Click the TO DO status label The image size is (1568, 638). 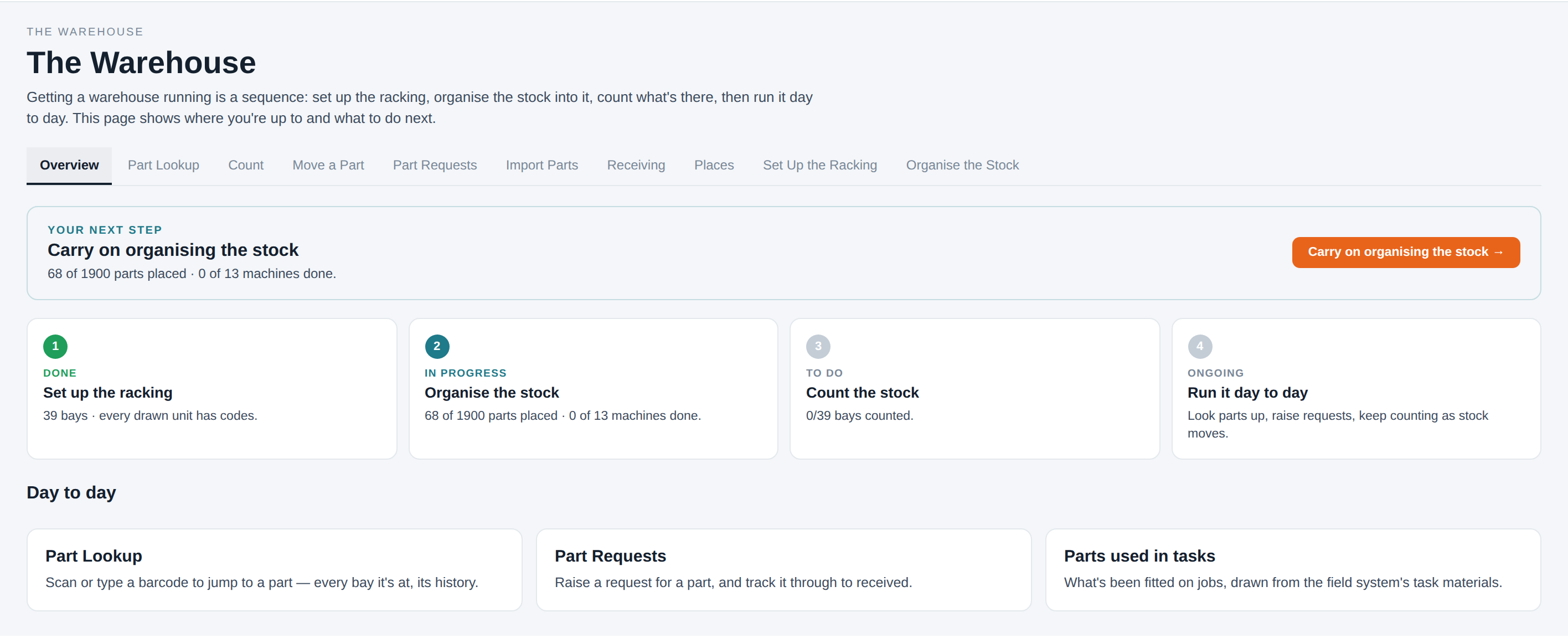[824, 373]
